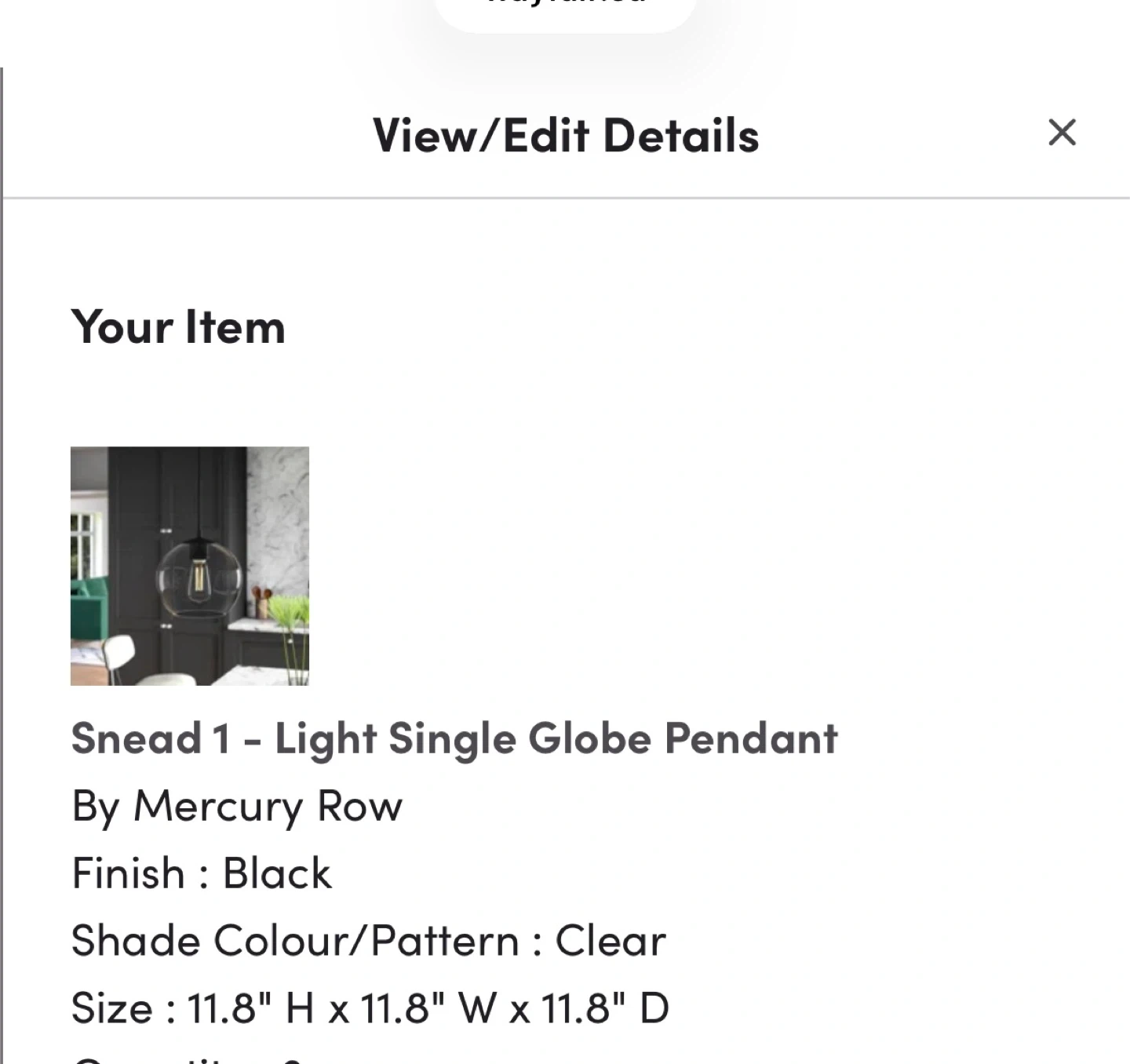
Task: Click the Shade Colour/Pattern label
Action: tap(295, 941)
